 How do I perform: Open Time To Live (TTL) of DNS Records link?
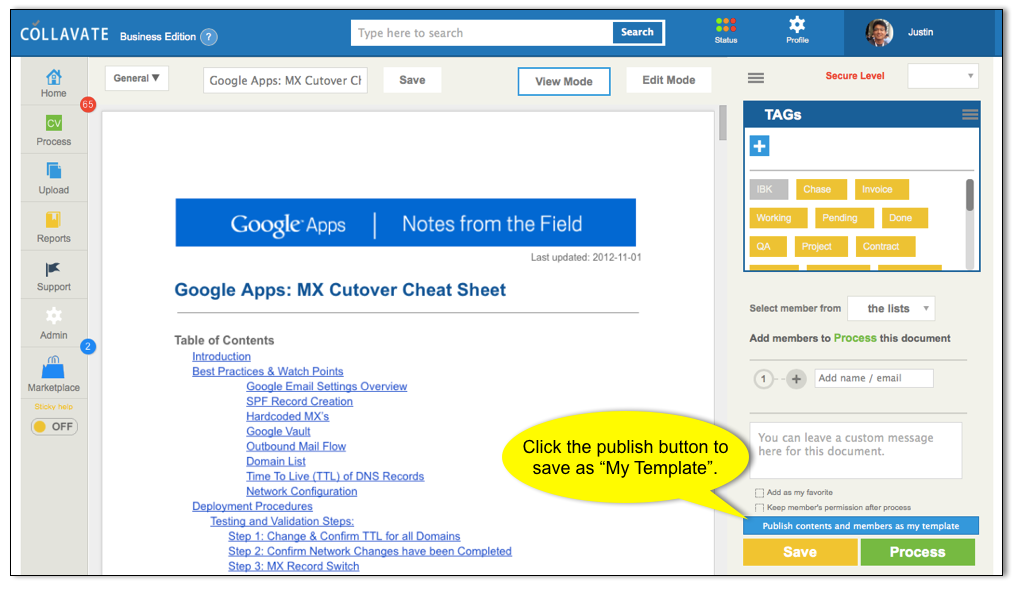pos(335,476)
